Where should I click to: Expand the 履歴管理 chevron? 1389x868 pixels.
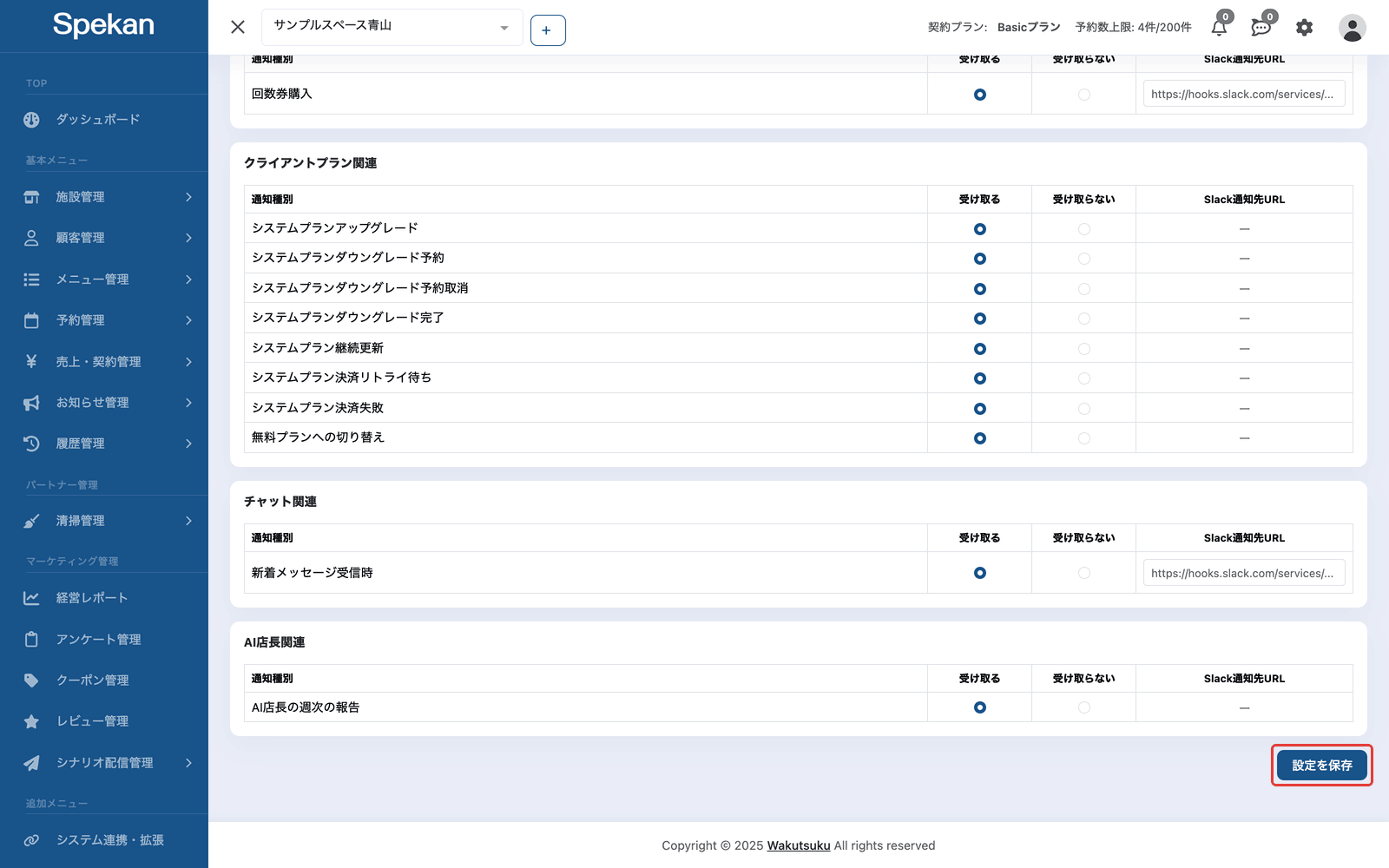[x=188, y=444]
